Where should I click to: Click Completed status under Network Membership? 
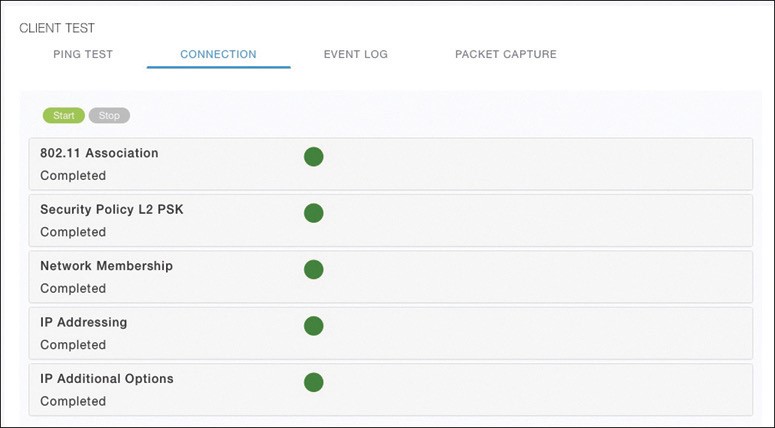[x=73, y=289]
